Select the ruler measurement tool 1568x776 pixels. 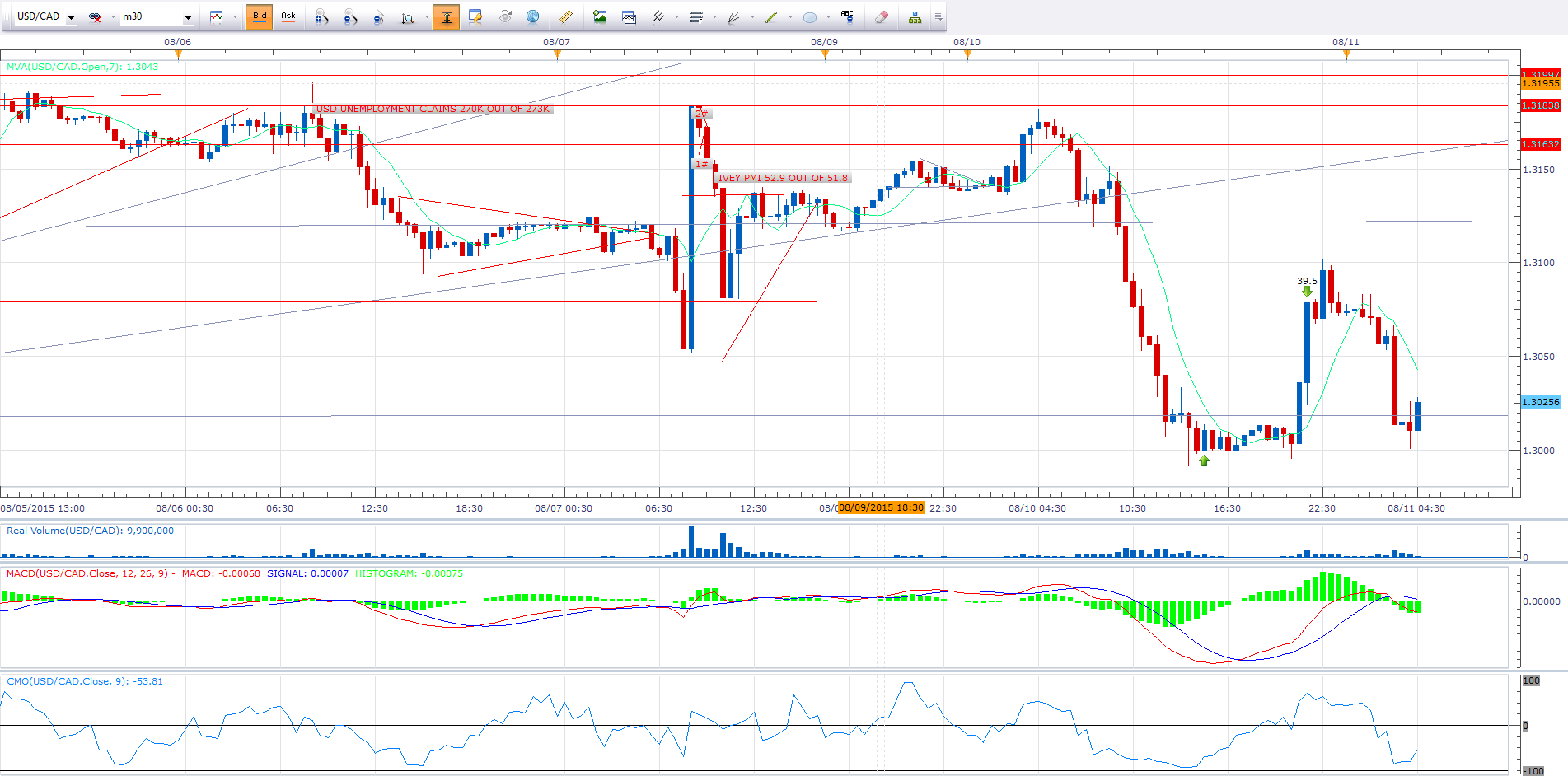click(565, 16)
